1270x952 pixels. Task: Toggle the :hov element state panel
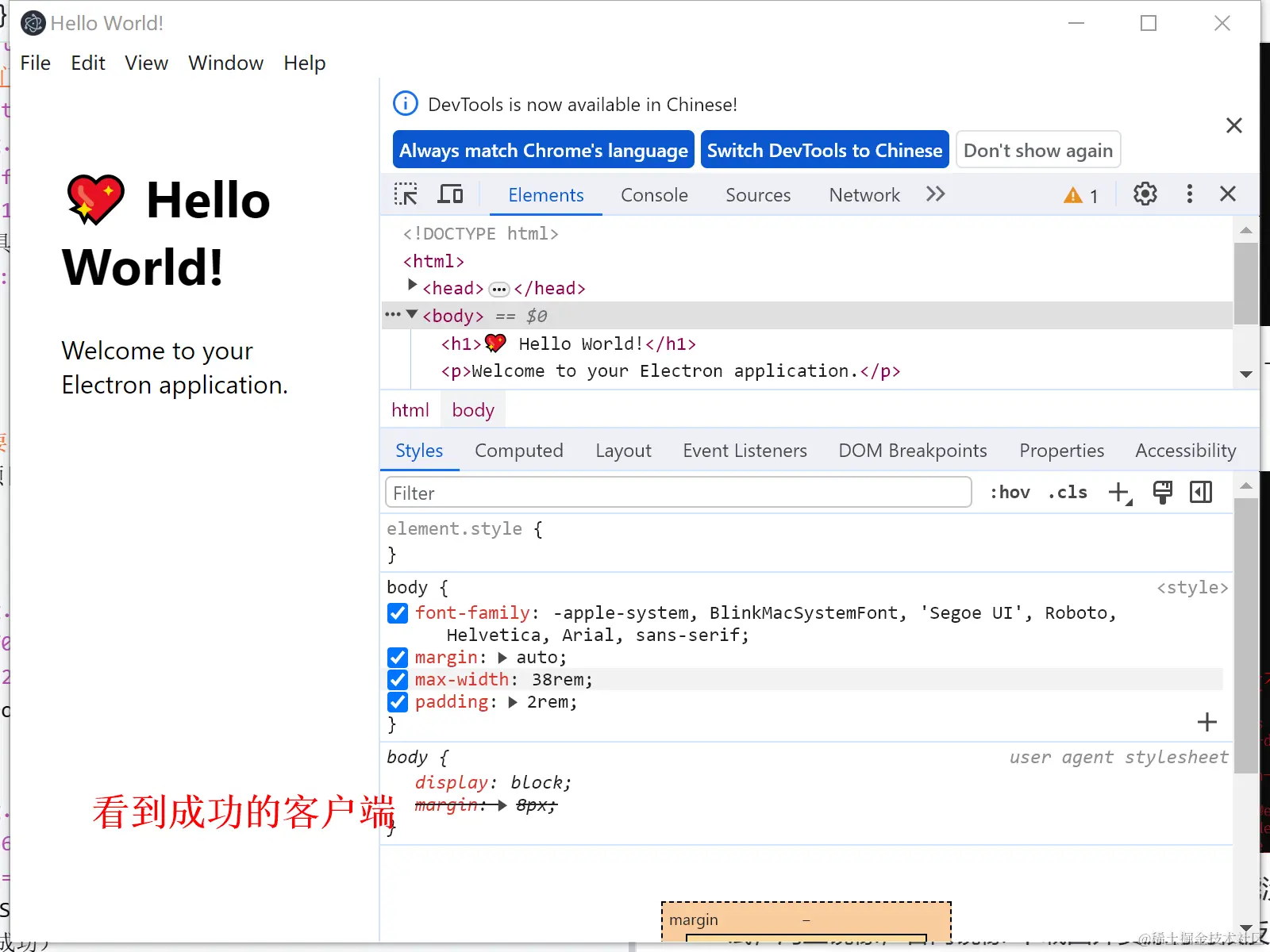pos(1010,493)
